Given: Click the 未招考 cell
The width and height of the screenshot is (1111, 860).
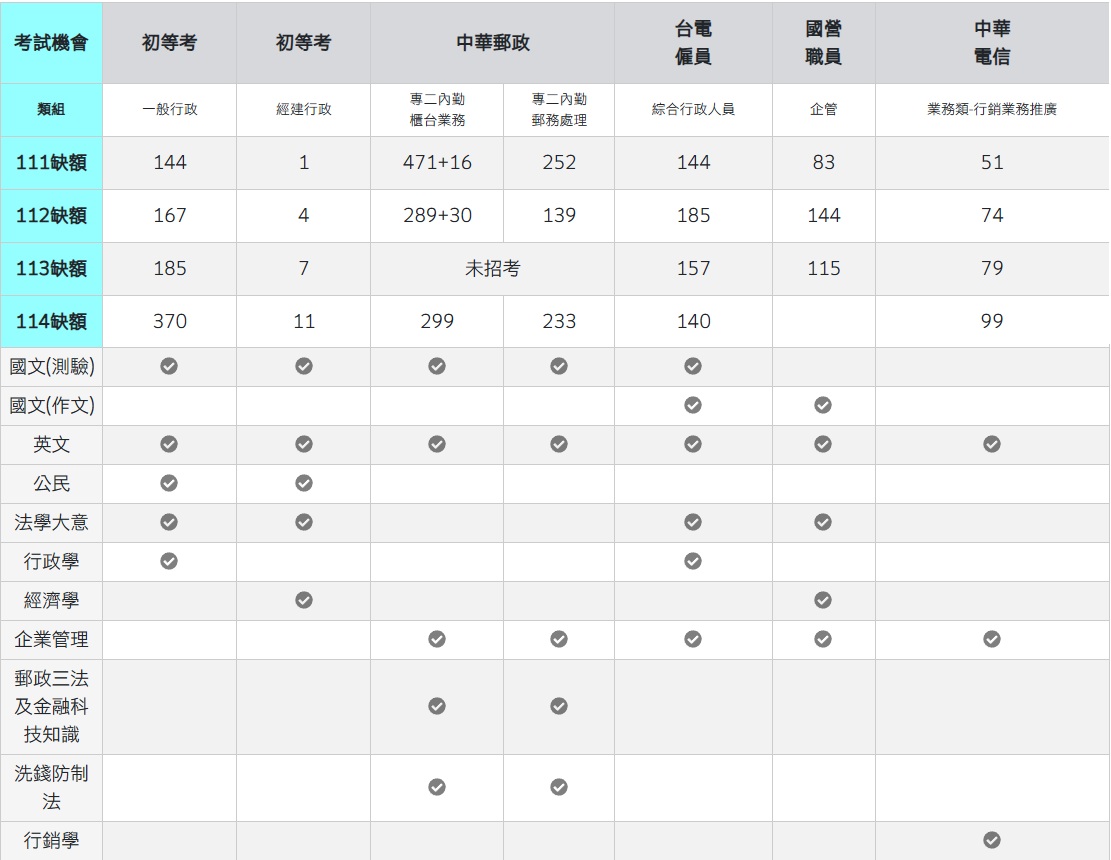Looking at the screenshot, I should point(492,268).
